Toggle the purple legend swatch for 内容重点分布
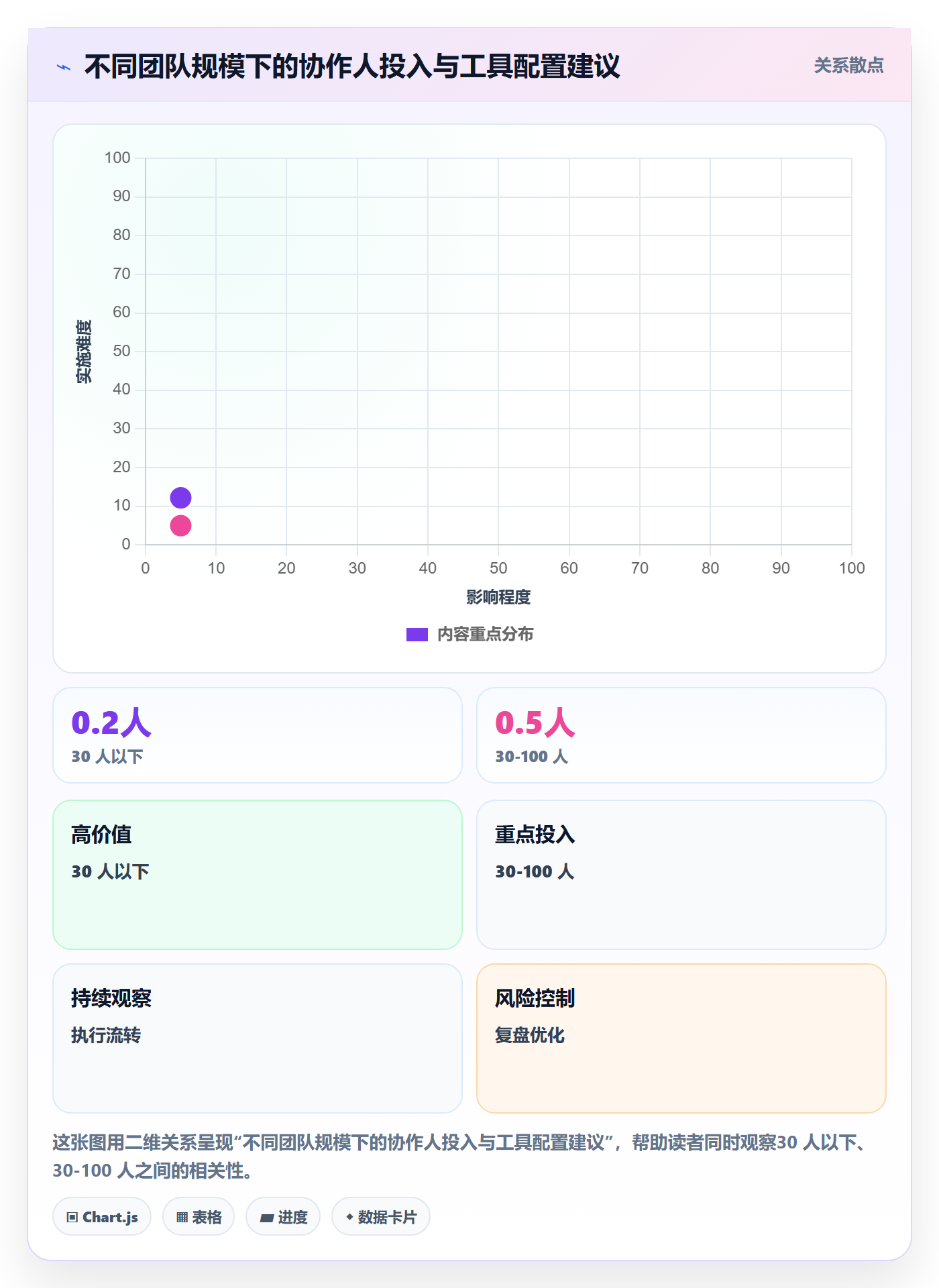Screen dimensions: 939x1288 tap(417, 635)
